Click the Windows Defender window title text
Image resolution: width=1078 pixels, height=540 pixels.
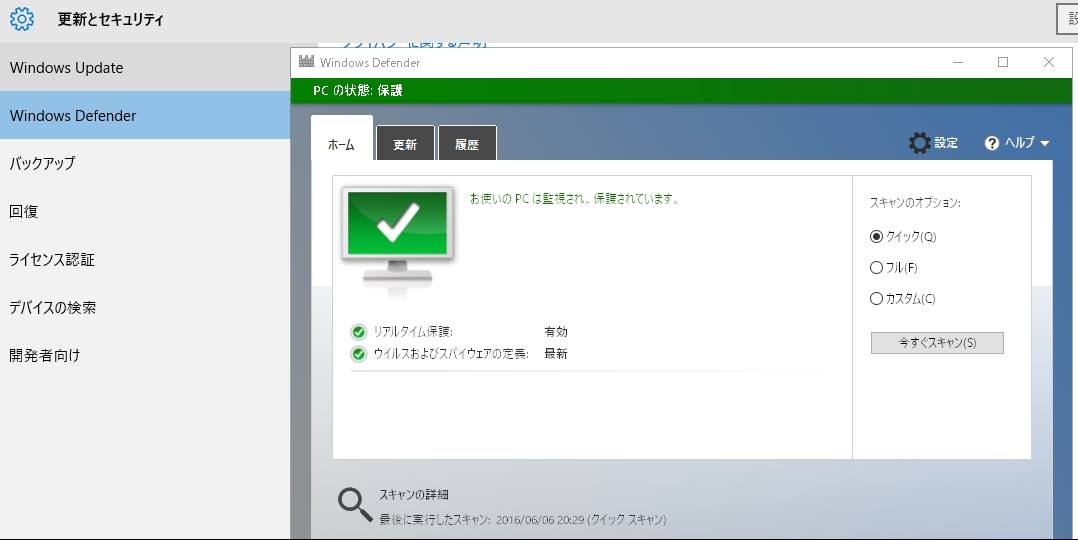pos(370,63)
